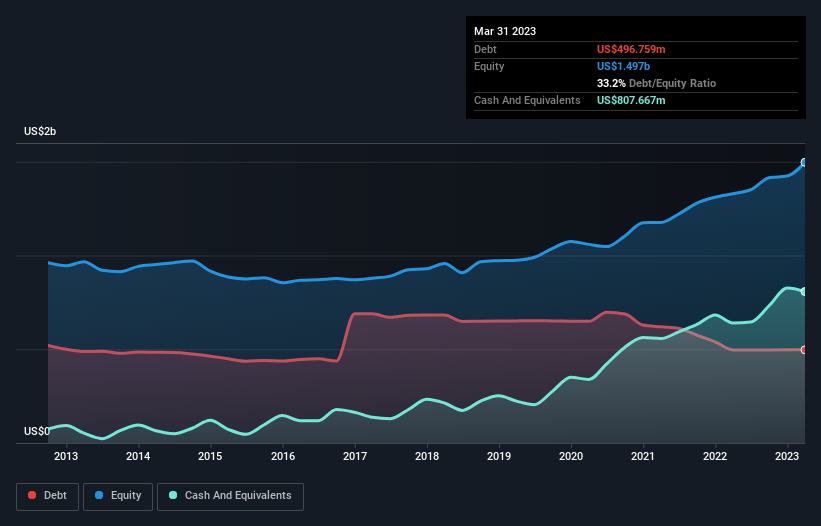This screenshot has width=821, height=526.
Task: Click the US$496.759m debt value
Action: click(631, 49)
